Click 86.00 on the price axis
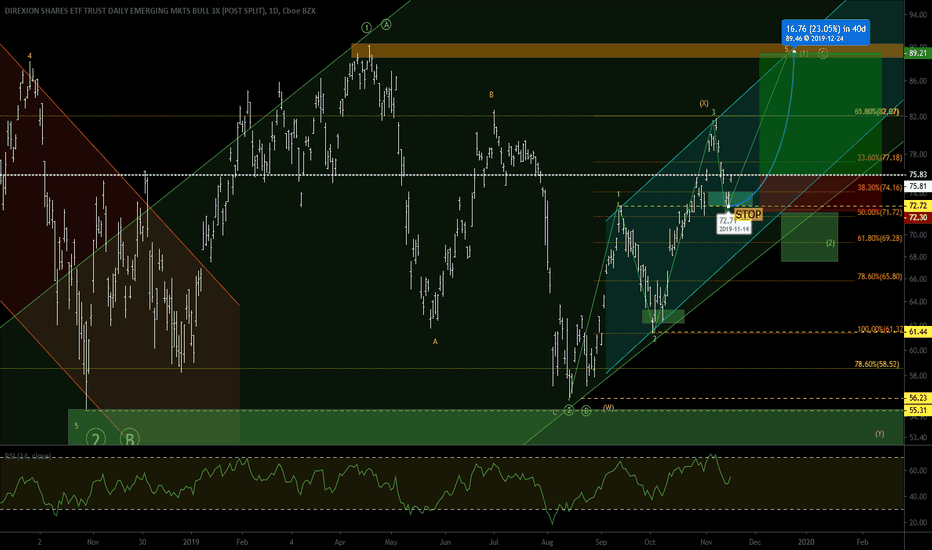Viewport: 932px width, 550px height. point(918,81)
